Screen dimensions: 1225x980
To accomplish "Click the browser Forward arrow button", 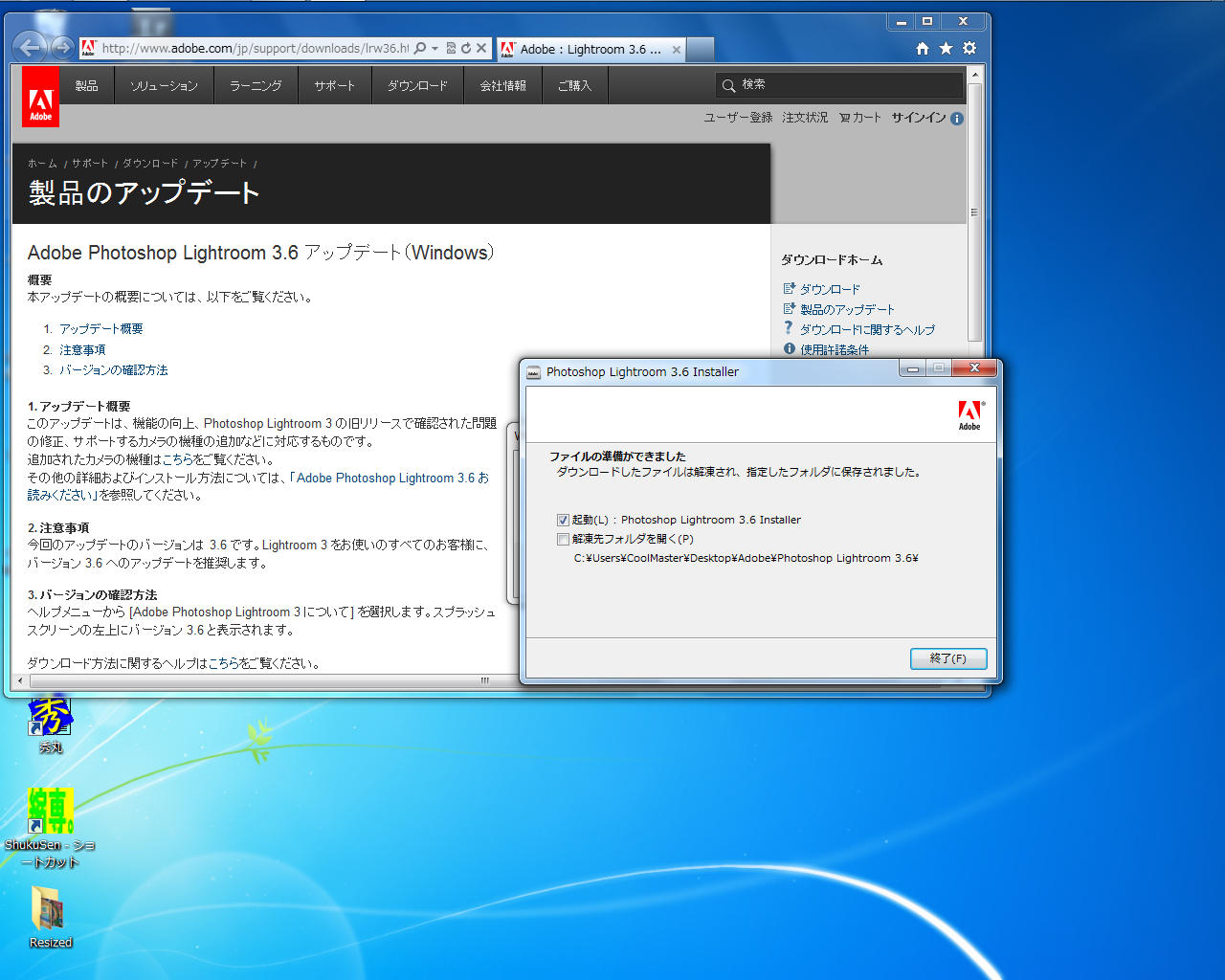I will (x=62, y=47).
